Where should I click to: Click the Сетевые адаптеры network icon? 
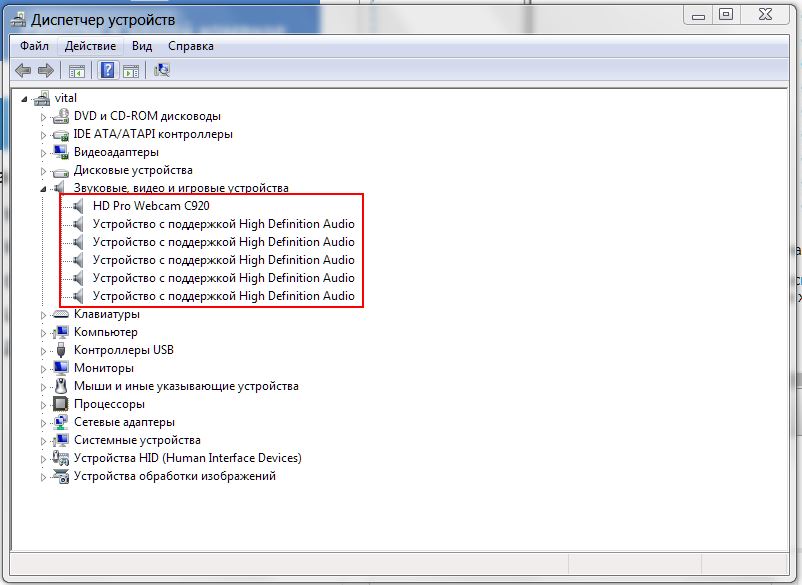[61, 422]
